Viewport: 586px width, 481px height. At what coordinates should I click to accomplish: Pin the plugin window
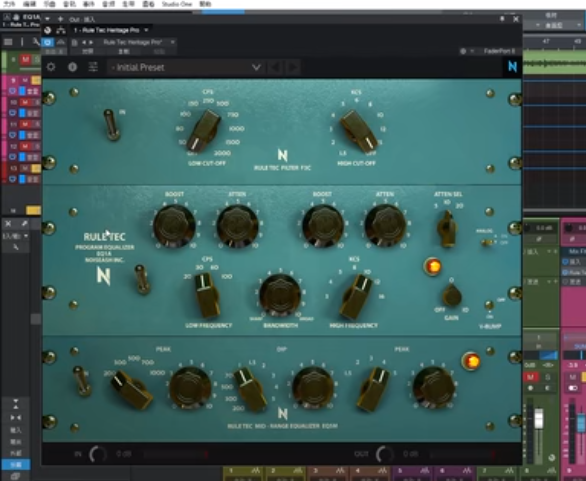502,19
